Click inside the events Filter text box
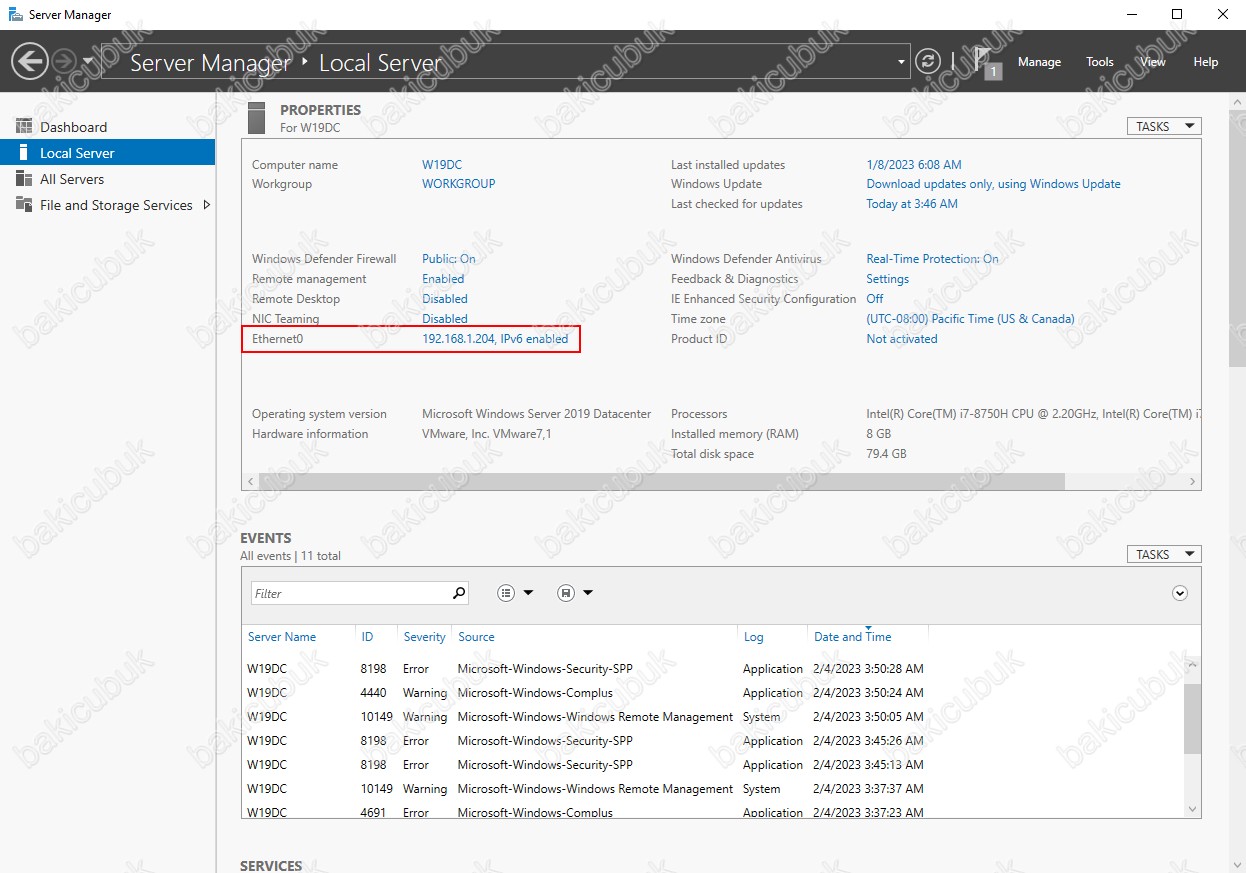The height and width of the screenshot is (873, 1246). (x=350, y=593)
